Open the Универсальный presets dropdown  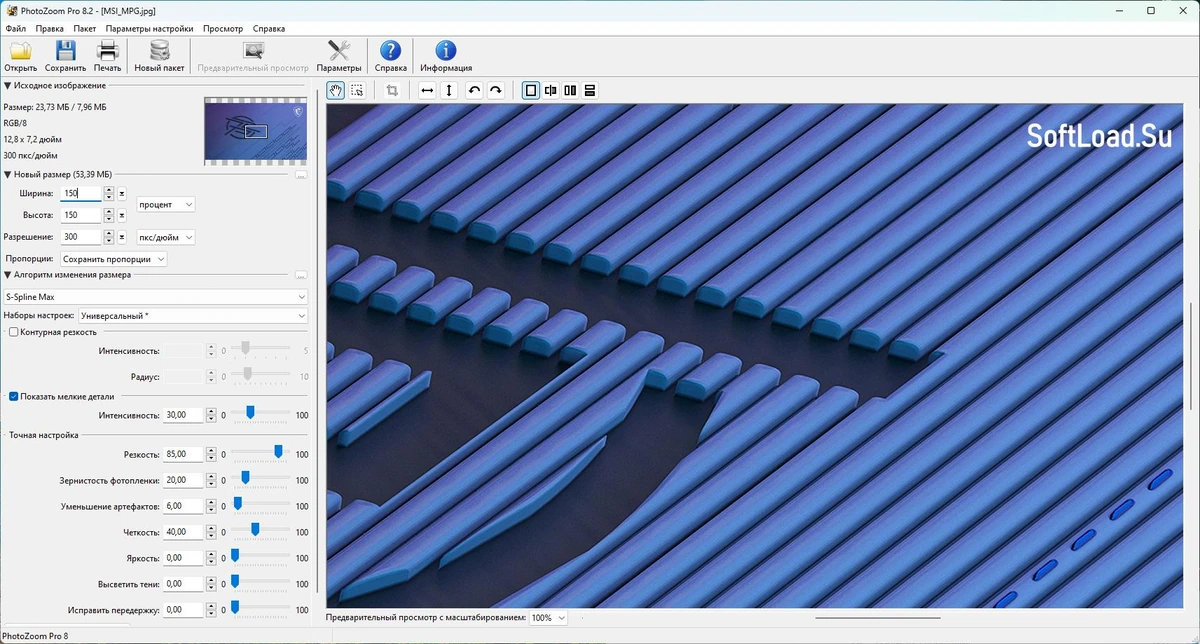click(193, 316)
